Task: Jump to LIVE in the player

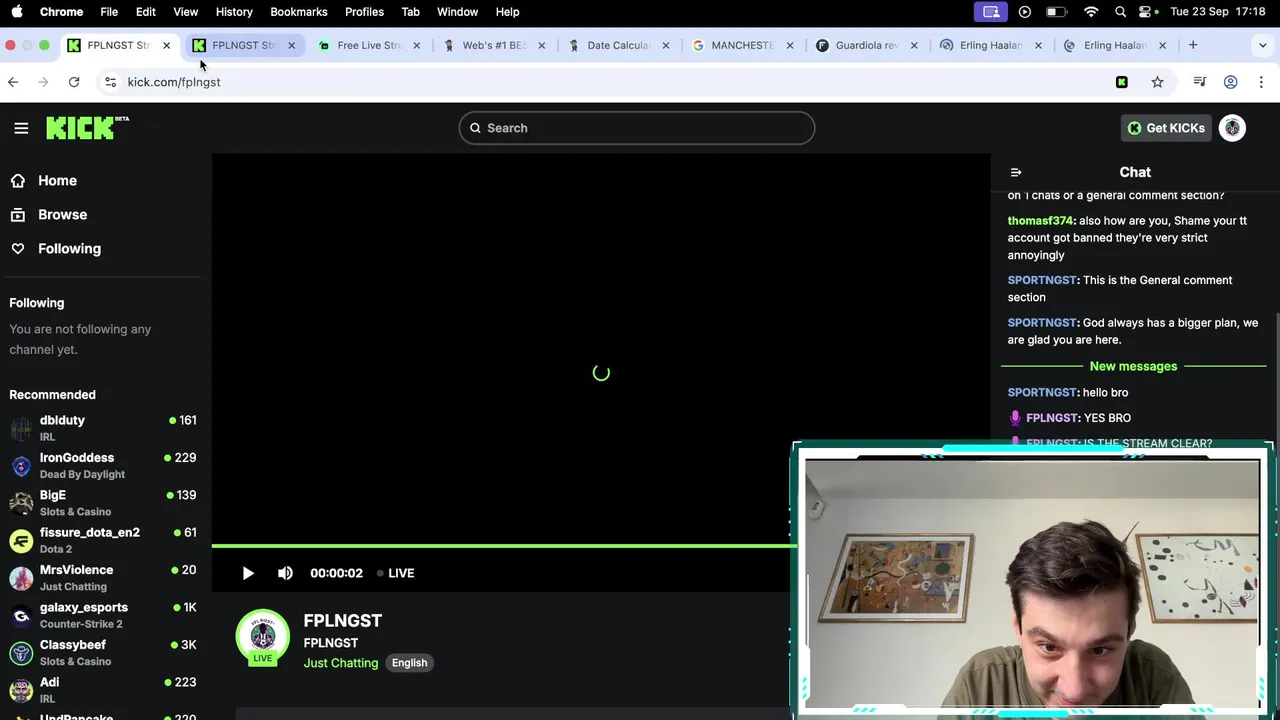Action: (x=395, y=573)
